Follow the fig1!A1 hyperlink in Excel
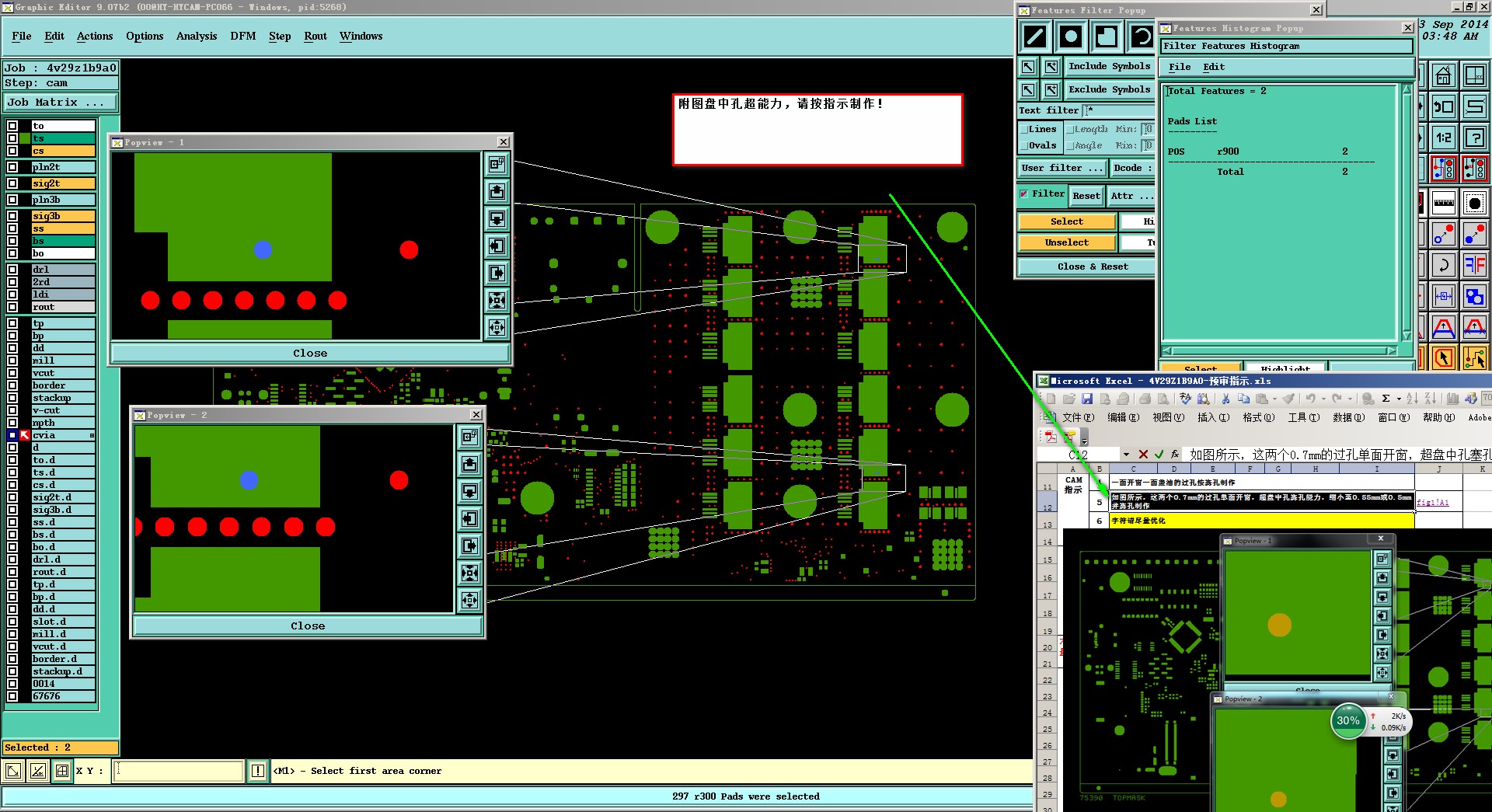Image resolution: width=1492 pixels, height=812 pixels. (x=1433, y=503)
